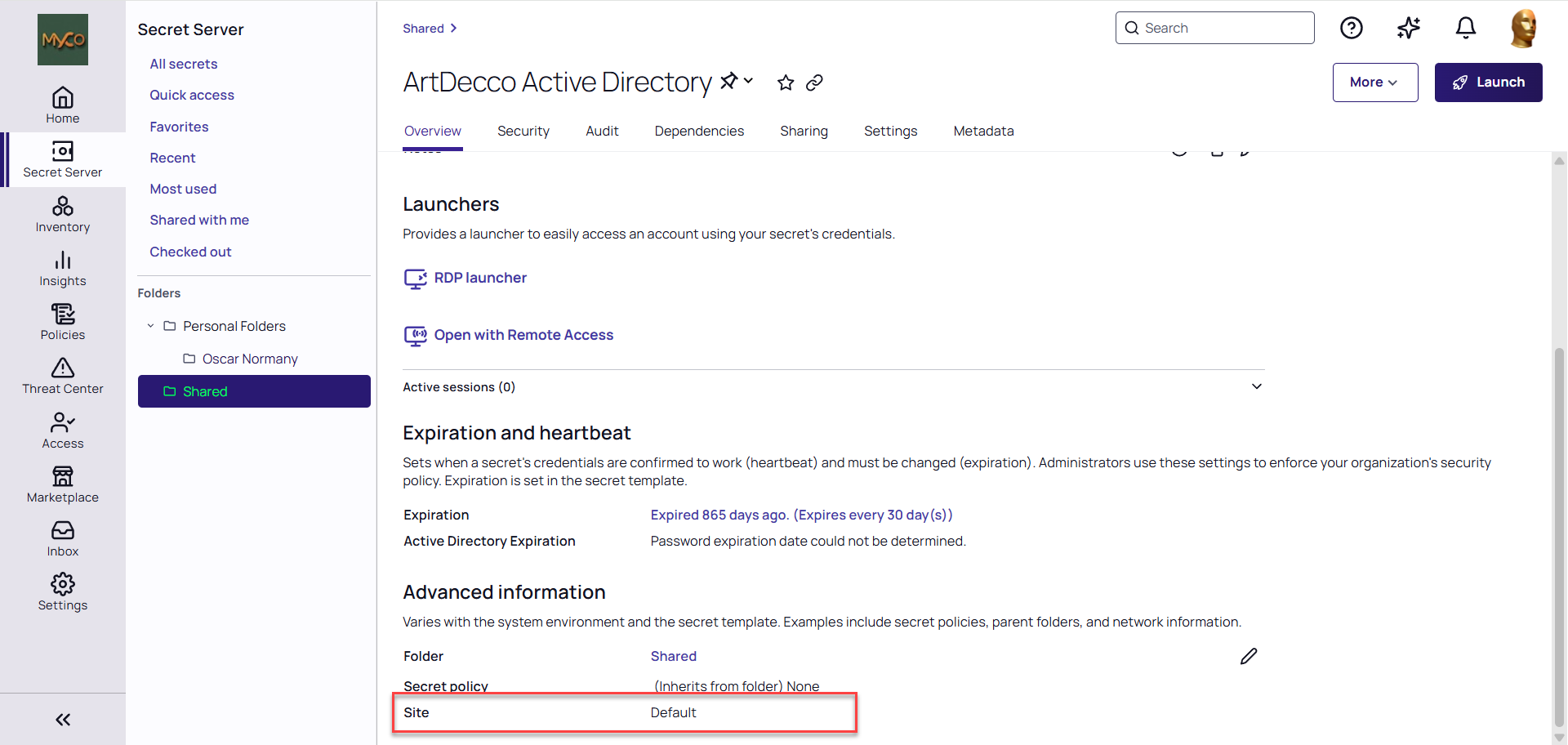Click the notifications bell icon
Image resolution: width=1568 pixels, height=745 pixels.
point(1466,29)
